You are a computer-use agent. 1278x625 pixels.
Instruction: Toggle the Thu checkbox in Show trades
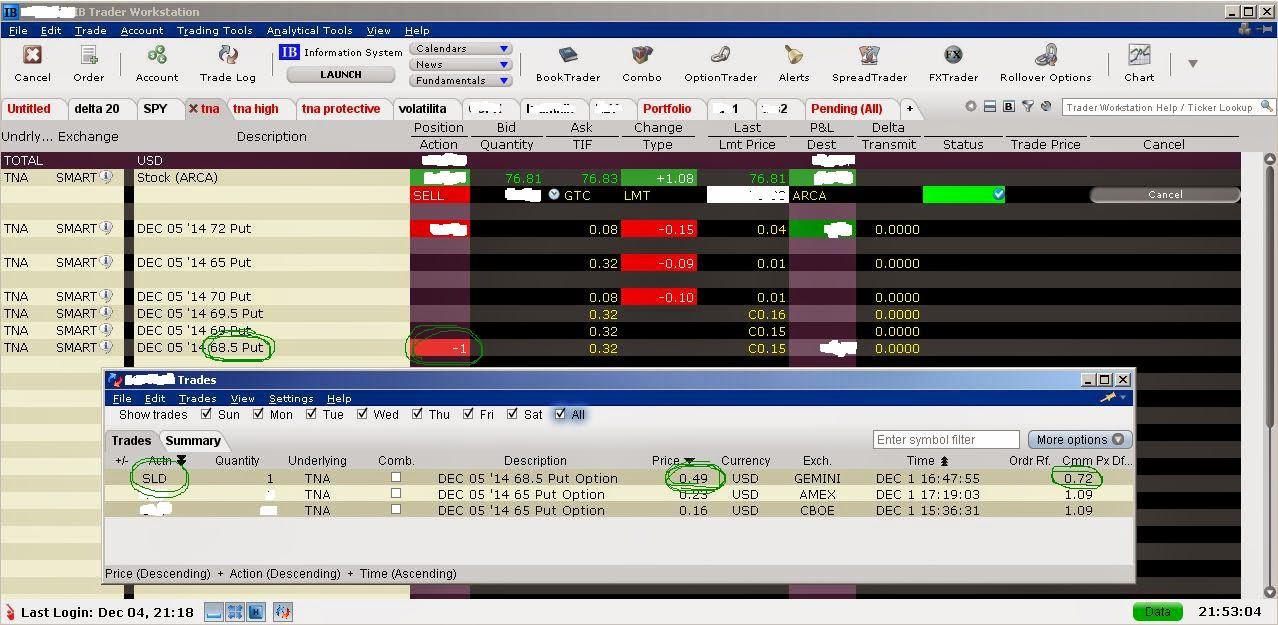tap(417, 414)
